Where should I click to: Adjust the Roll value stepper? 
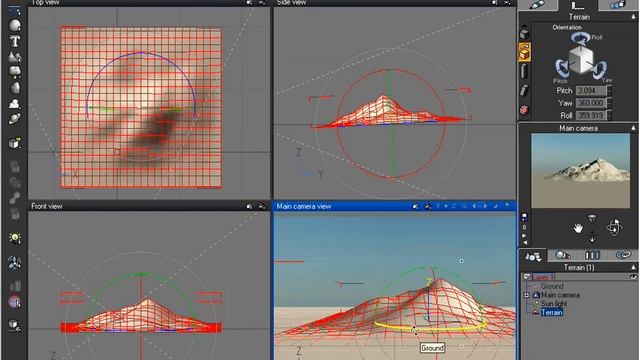609,116
